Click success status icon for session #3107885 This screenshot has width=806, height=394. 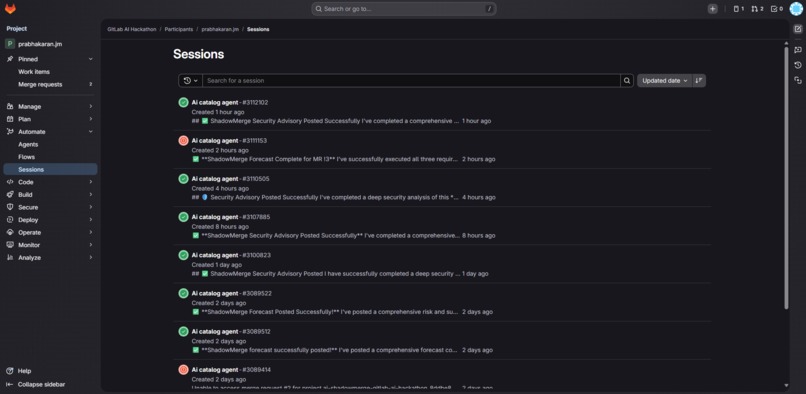(x=184, y=217)
